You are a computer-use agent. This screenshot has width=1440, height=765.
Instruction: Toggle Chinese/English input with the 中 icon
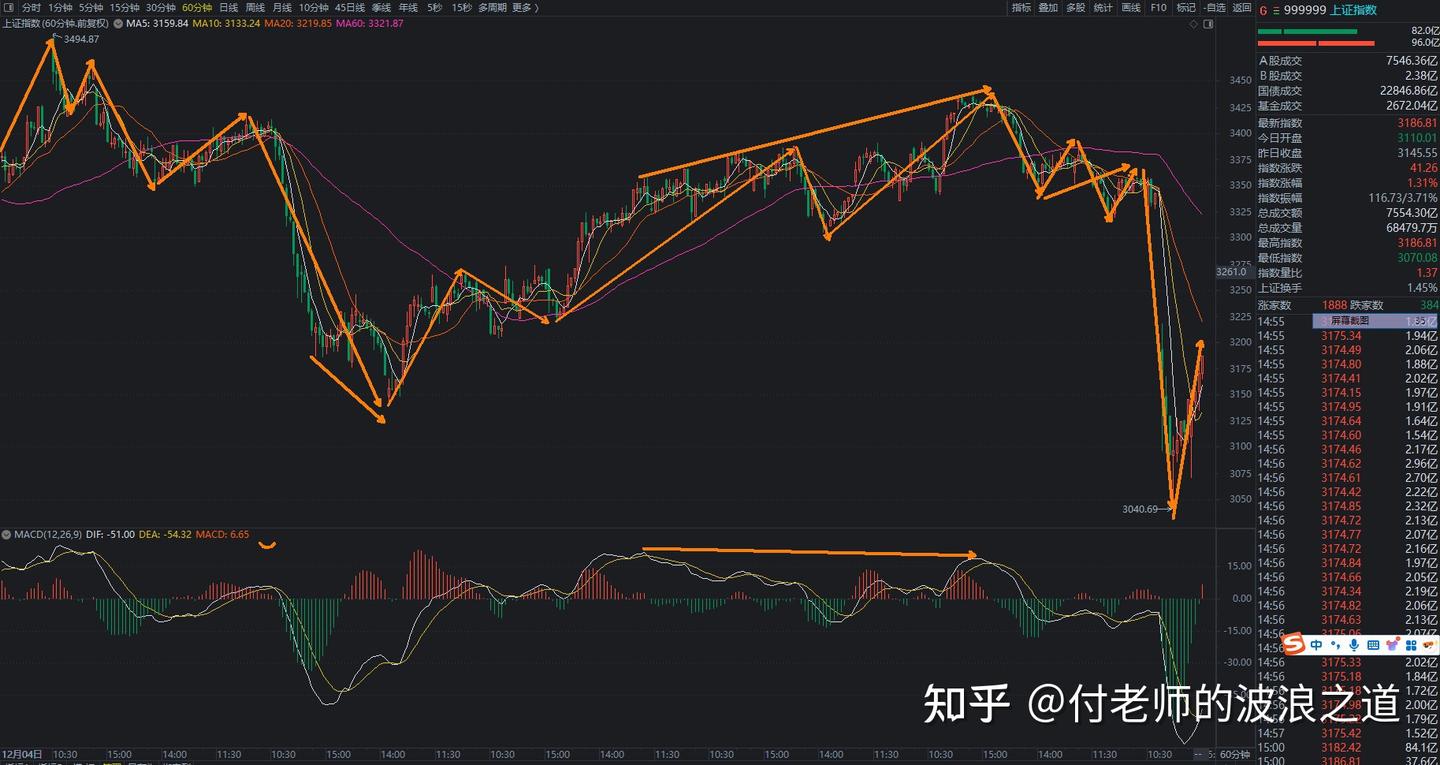coord(1316,645)
